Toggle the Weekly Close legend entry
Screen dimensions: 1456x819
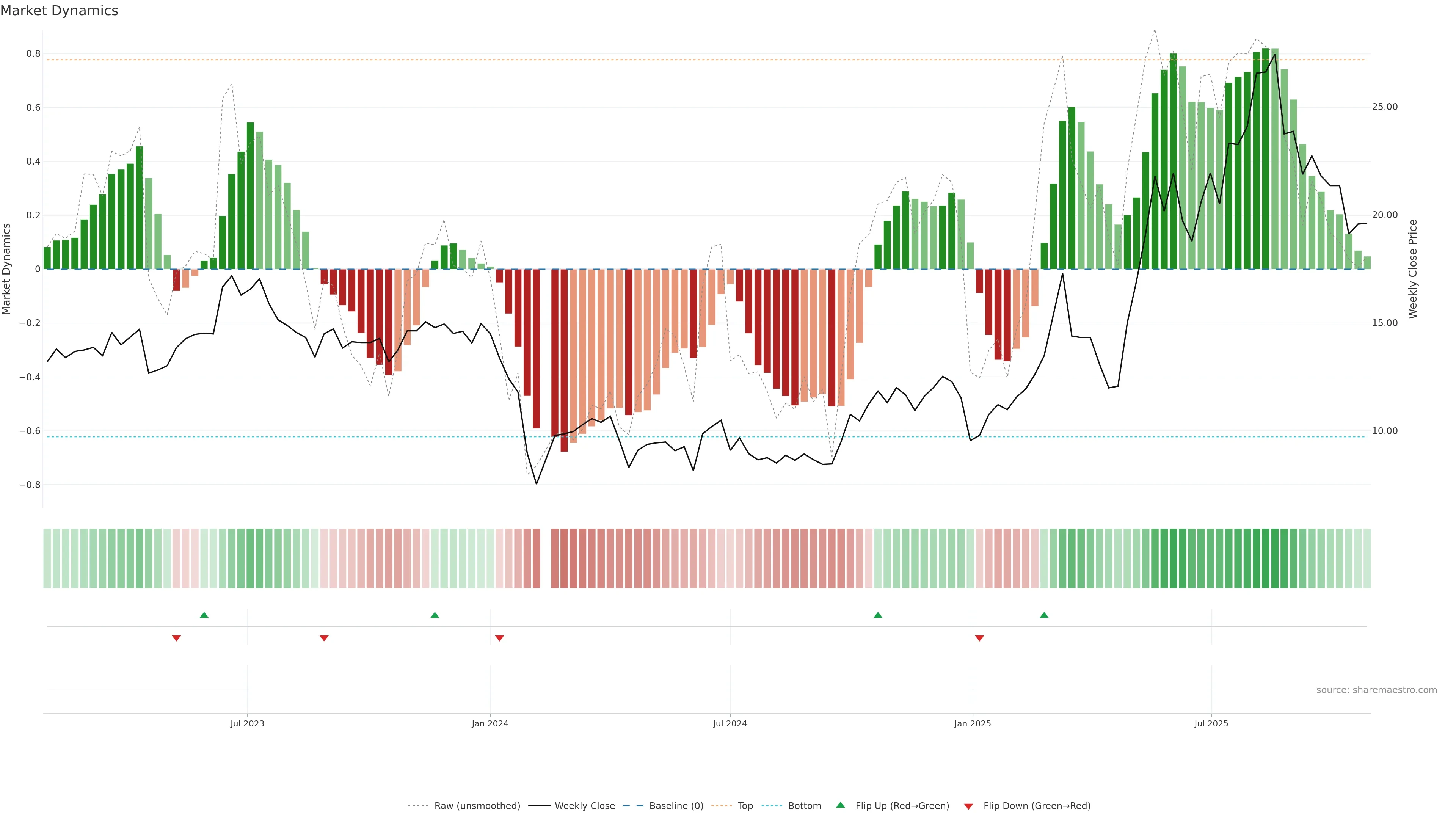pos(584,806)
